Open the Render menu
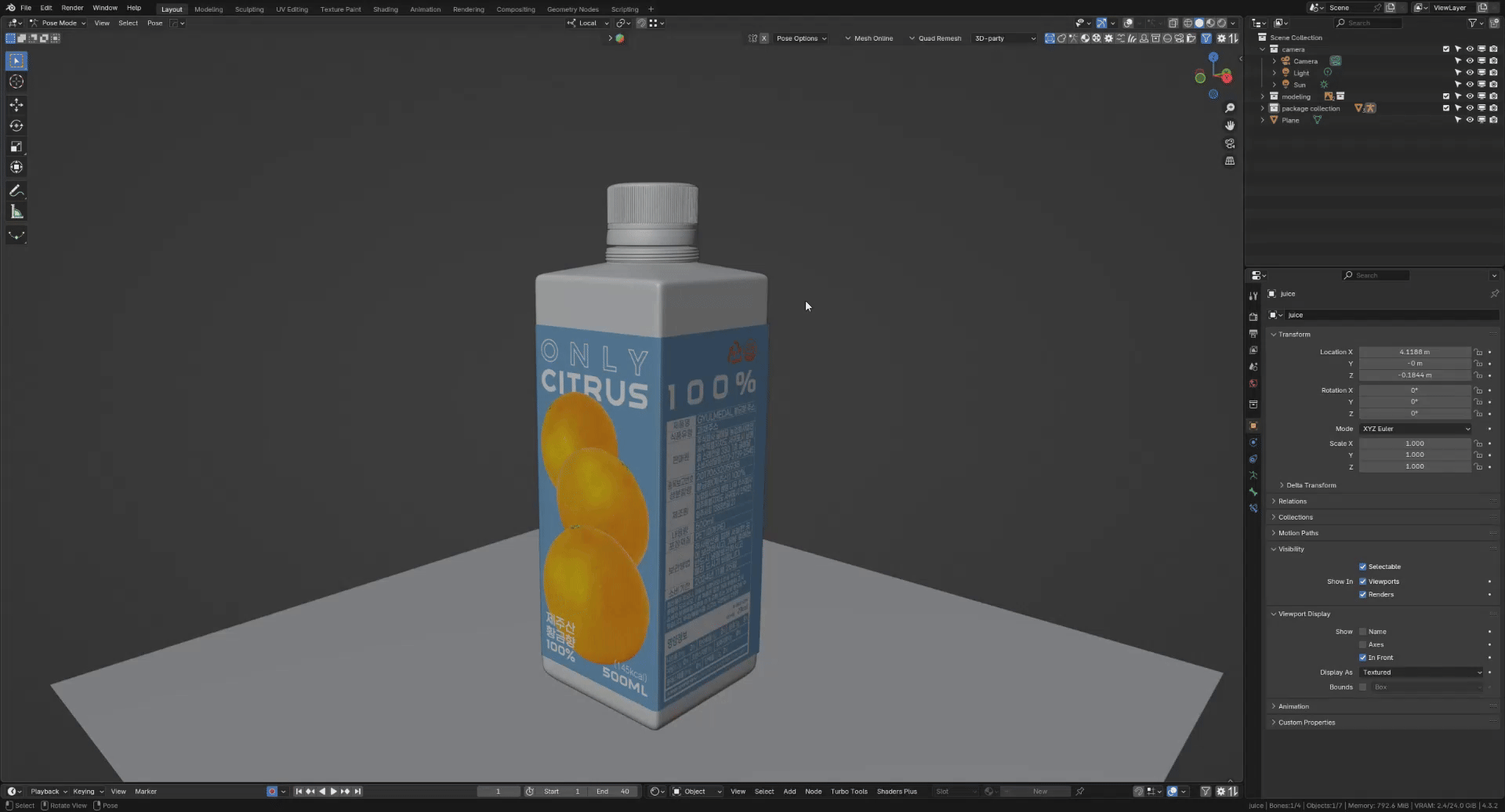The height and width of the screenshot is (812, 1505). 72,8
